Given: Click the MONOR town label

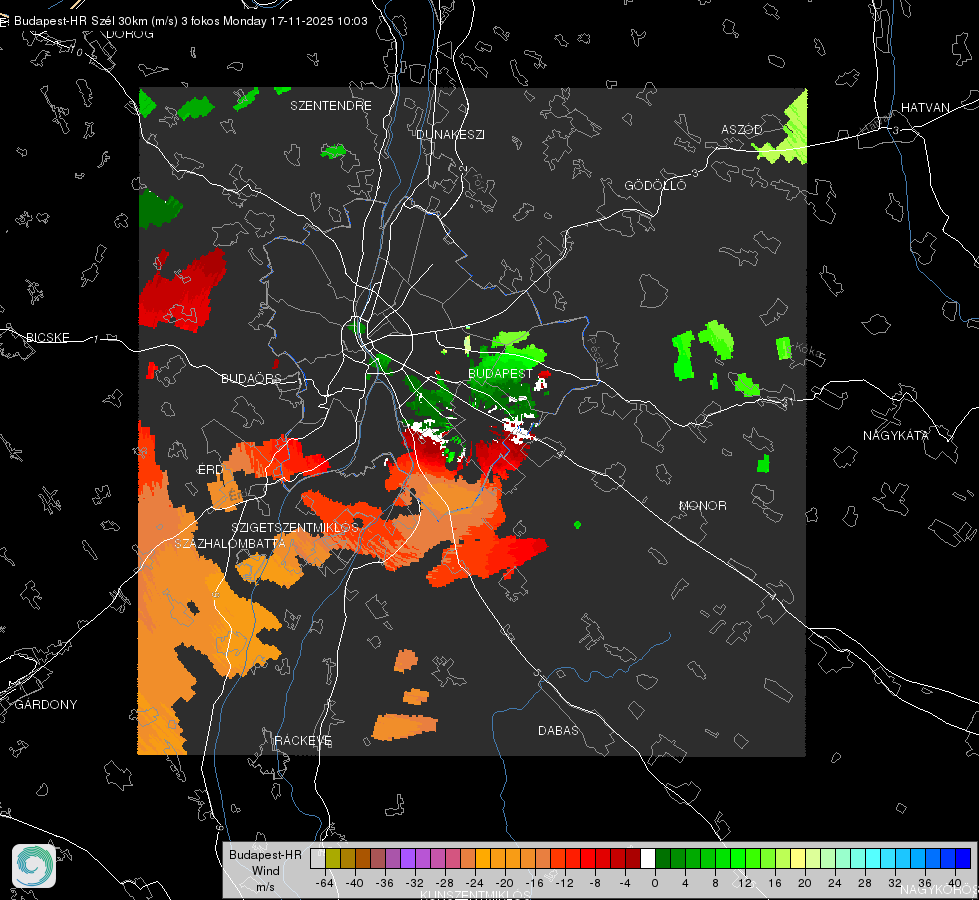Looking at the screenshot, I should [x=702, y=506].
